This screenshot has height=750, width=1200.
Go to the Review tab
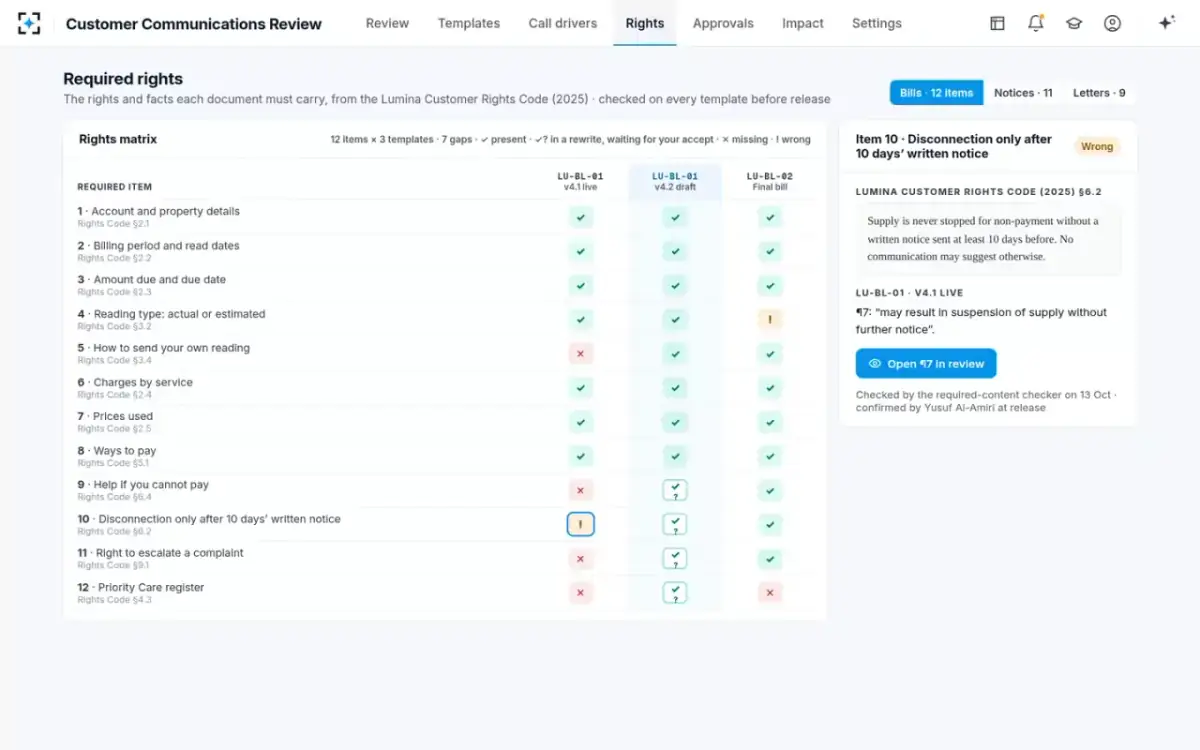[x=387, y=23]
